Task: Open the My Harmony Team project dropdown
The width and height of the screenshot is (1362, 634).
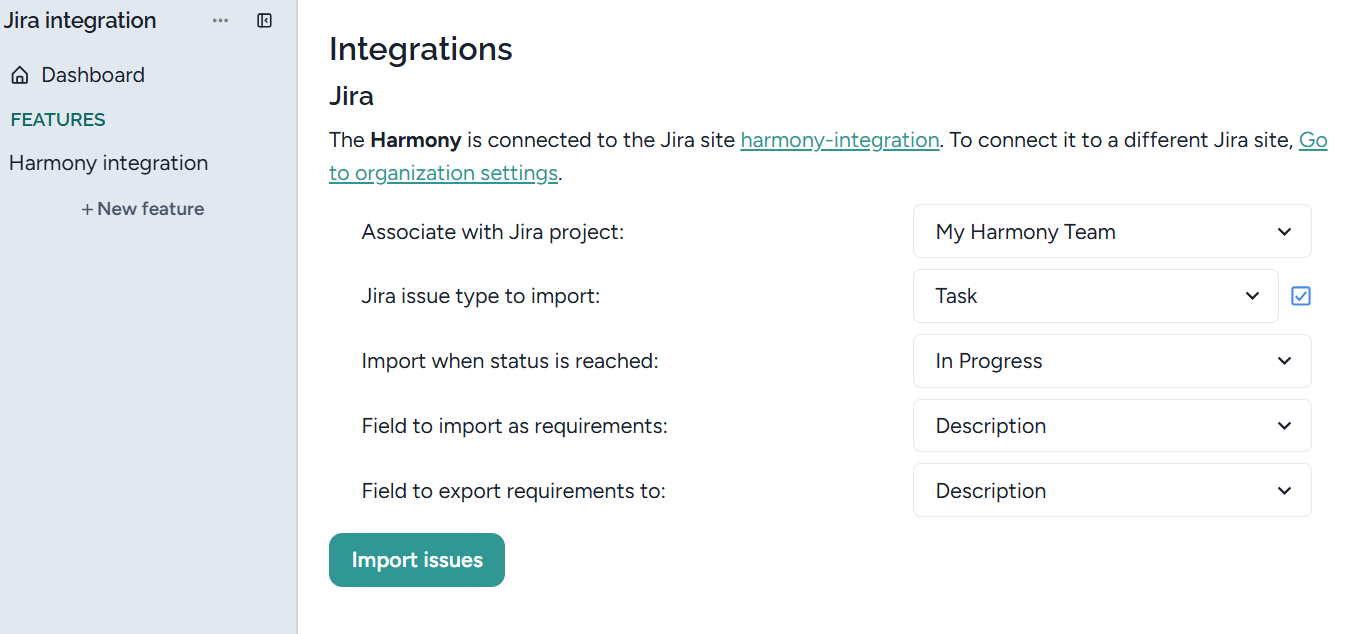Action: (x=1111, y=232)
